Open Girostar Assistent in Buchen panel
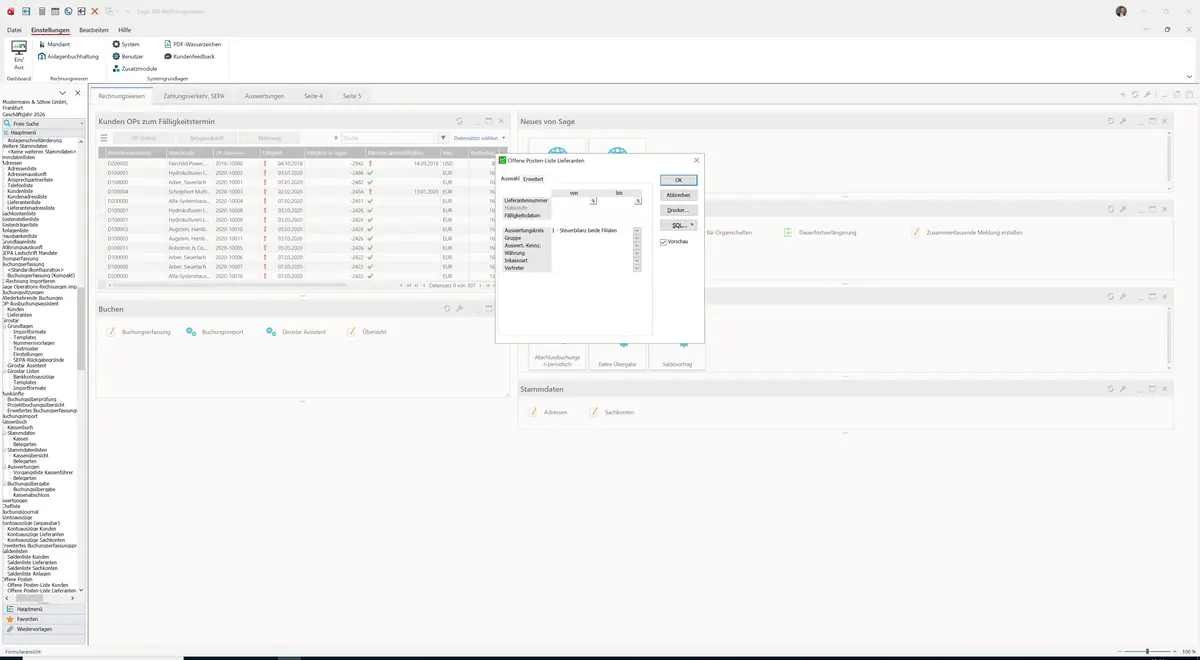 [297, 331]
